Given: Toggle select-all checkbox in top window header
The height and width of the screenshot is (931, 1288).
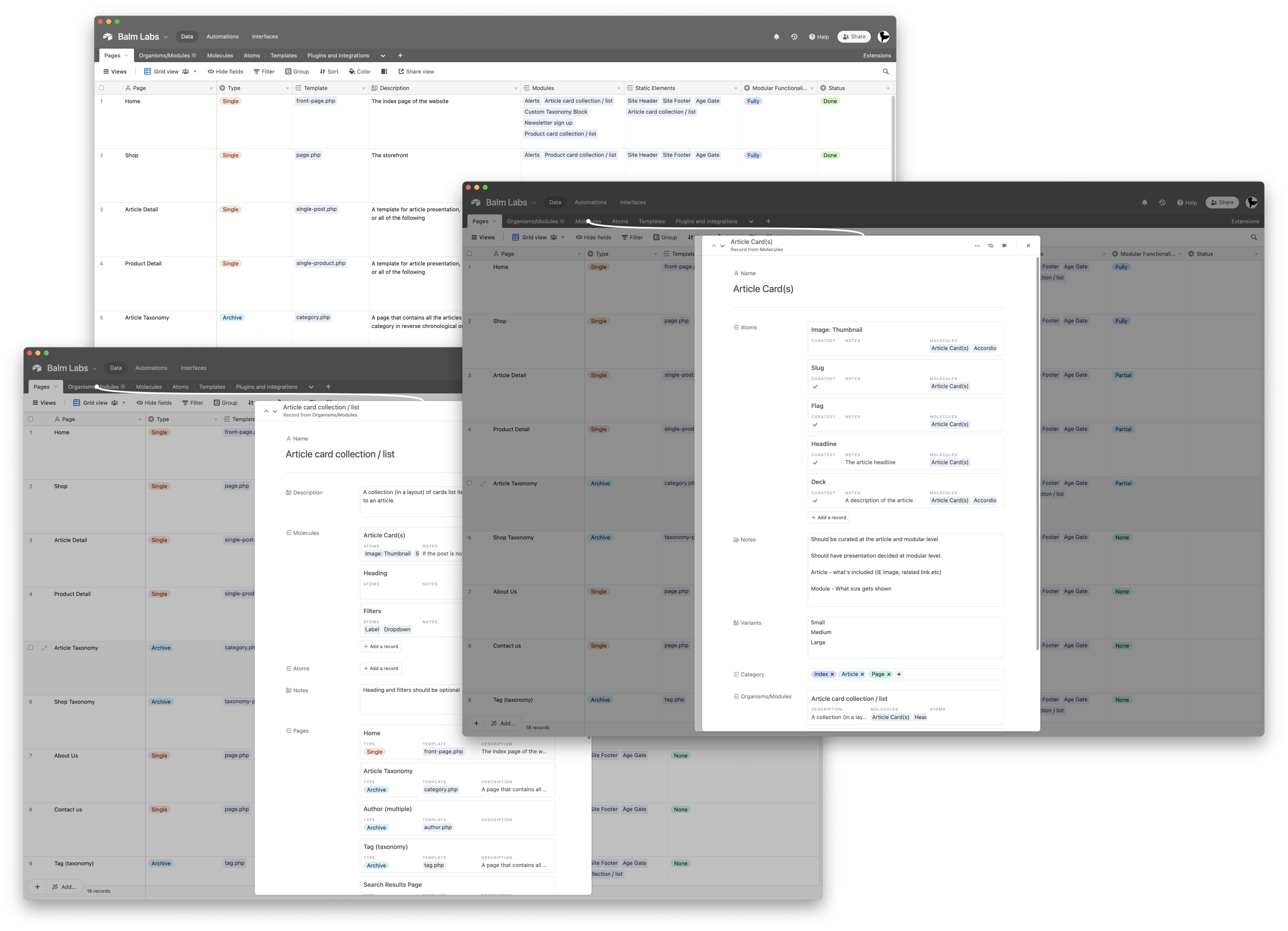Looking at the screenshot, I should (x=101, y=88).
